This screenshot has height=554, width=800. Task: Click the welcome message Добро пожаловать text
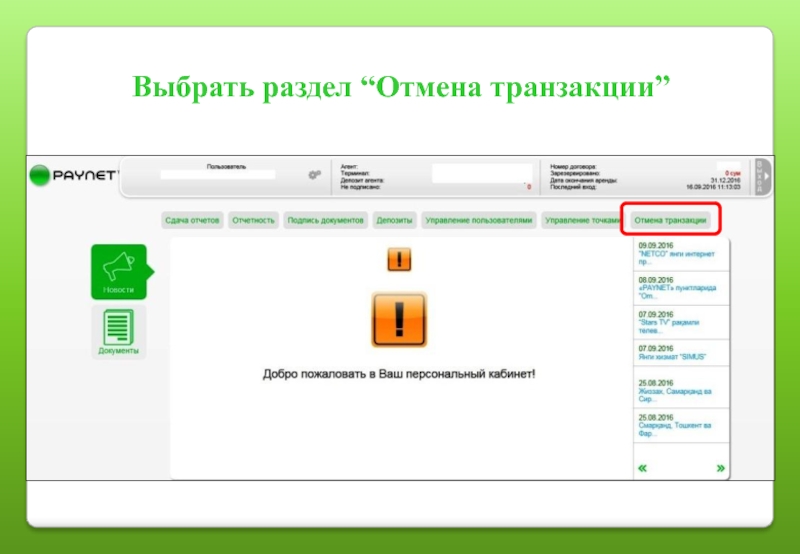(399, 374)
